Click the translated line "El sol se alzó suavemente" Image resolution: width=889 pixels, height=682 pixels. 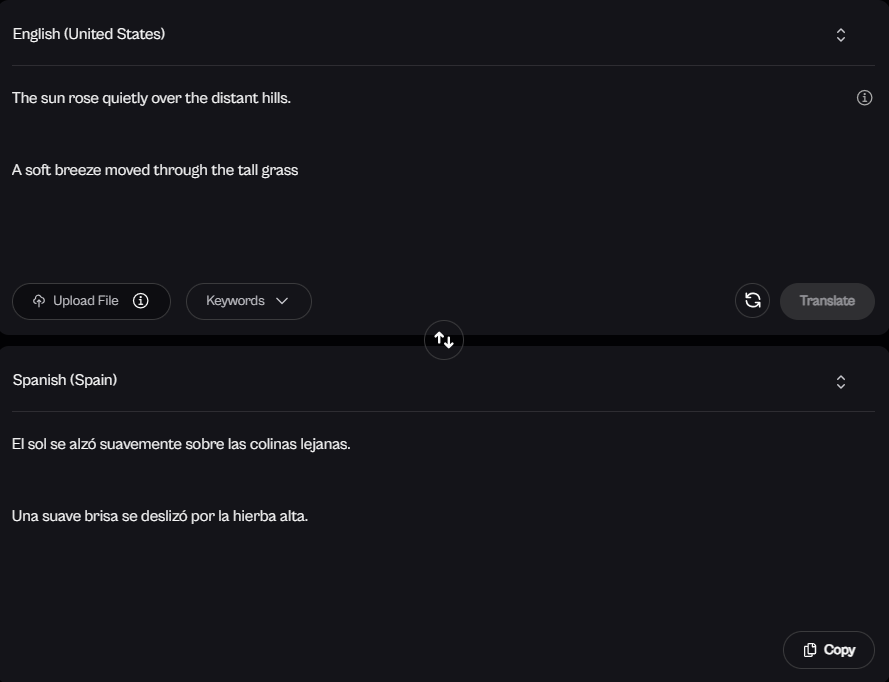coord(181,444)
